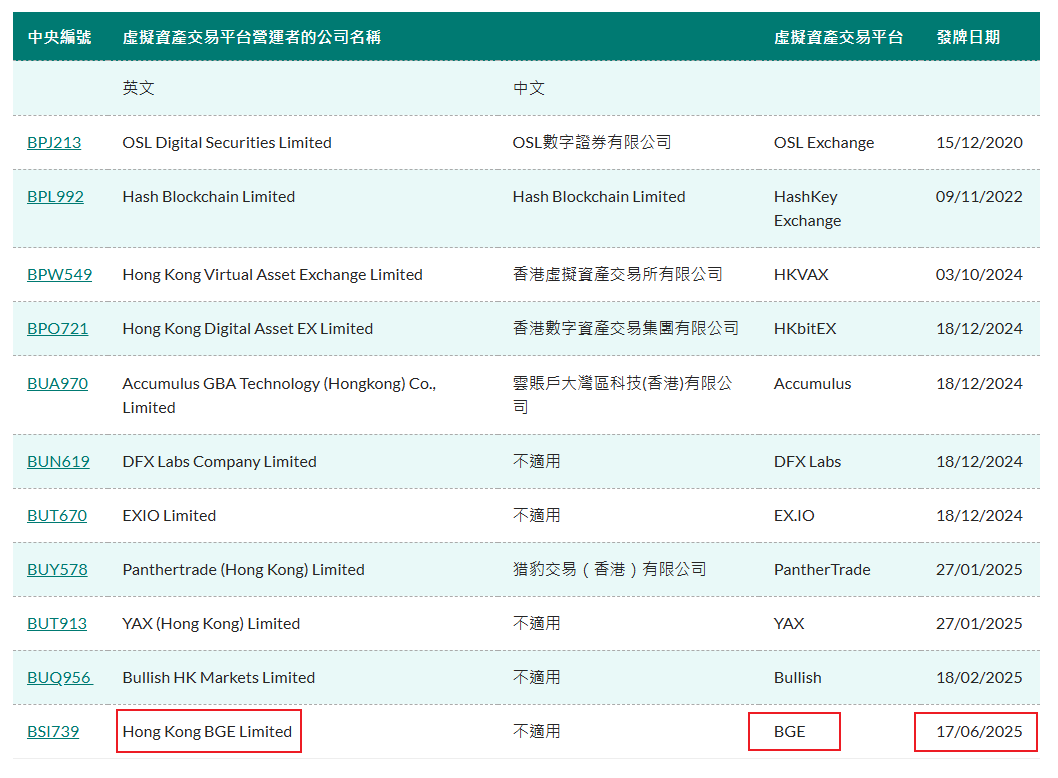Viewport: 1058px width, 778px height.
Task: Select the YAX platform cell
Action: point(789,623)
